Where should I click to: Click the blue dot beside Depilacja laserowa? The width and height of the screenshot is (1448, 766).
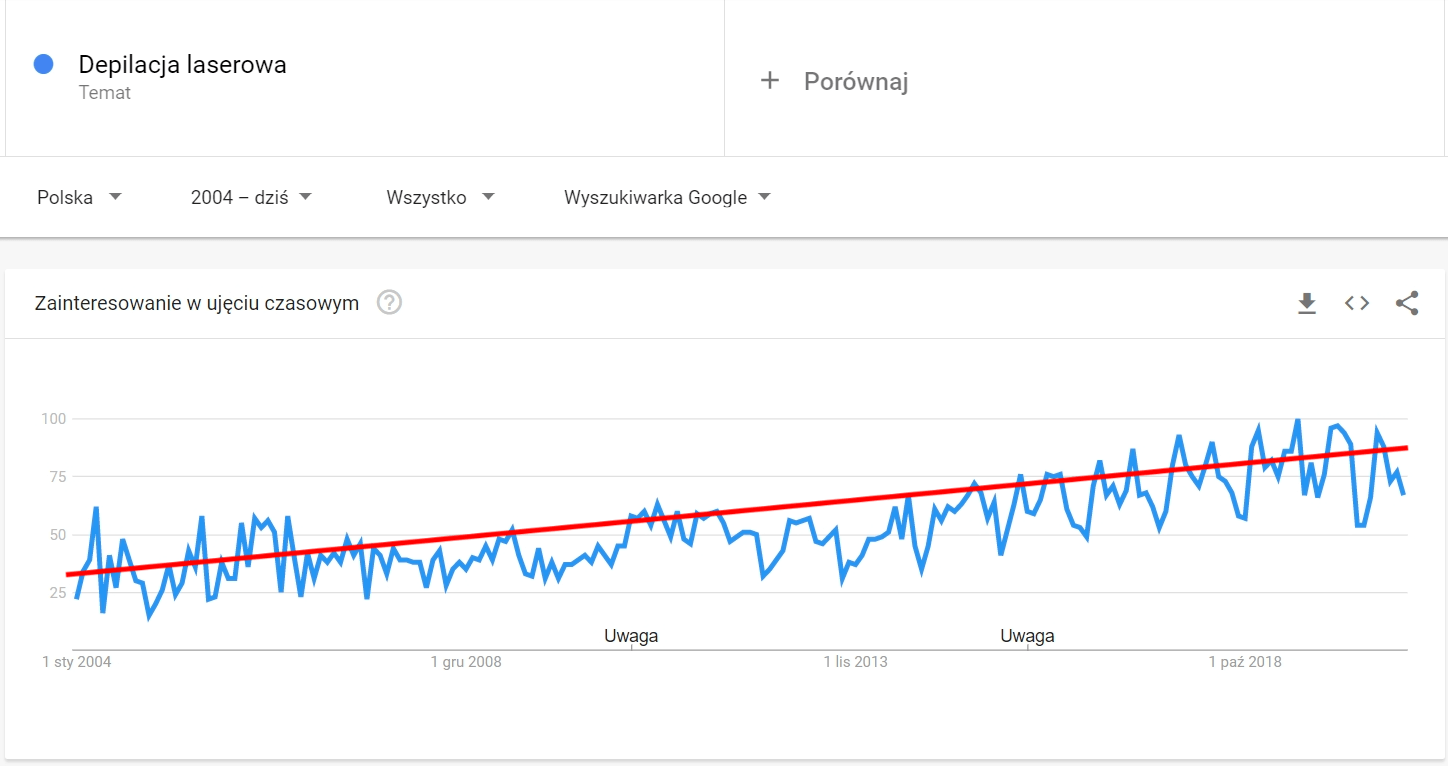[x=43, y=64]
